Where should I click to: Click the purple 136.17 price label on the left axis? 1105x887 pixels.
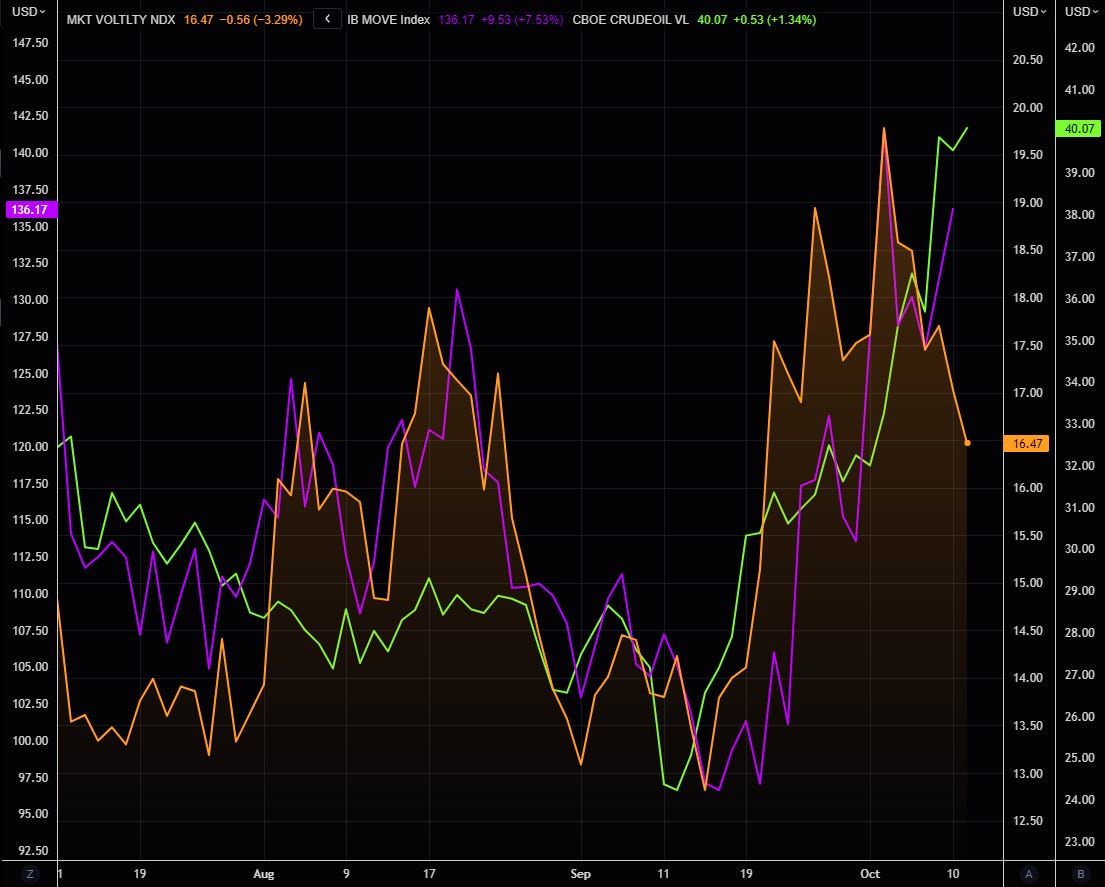(30, 209)
